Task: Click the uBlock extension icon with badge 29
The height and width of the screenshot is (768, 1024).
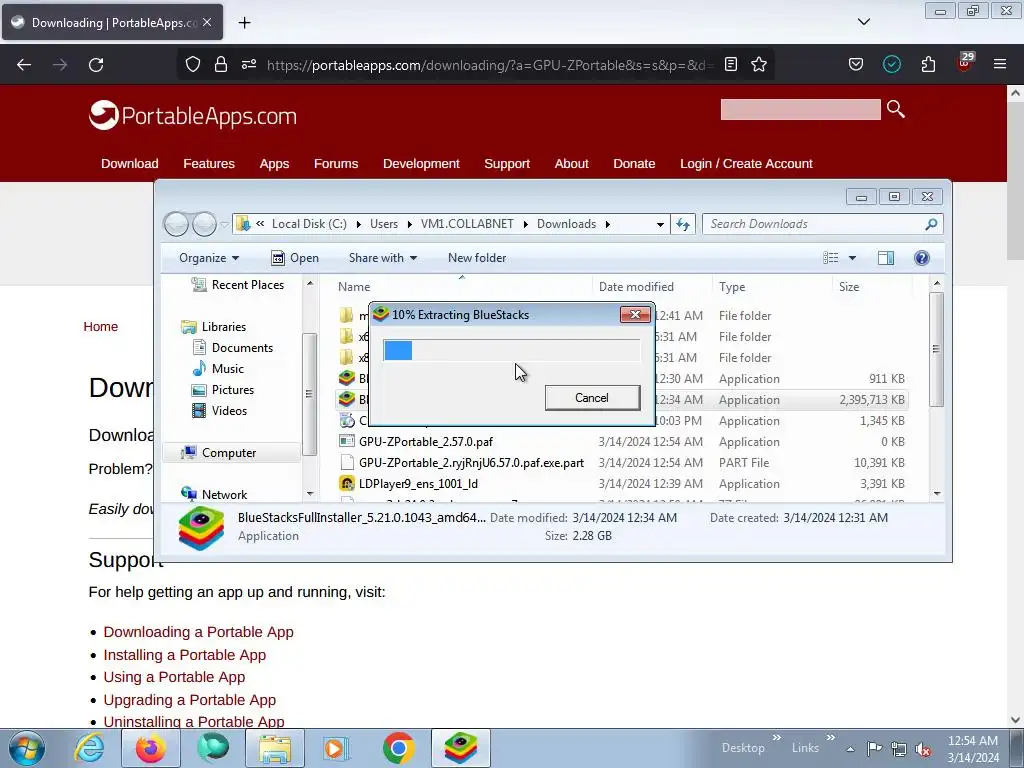Action: pos(965,63)
